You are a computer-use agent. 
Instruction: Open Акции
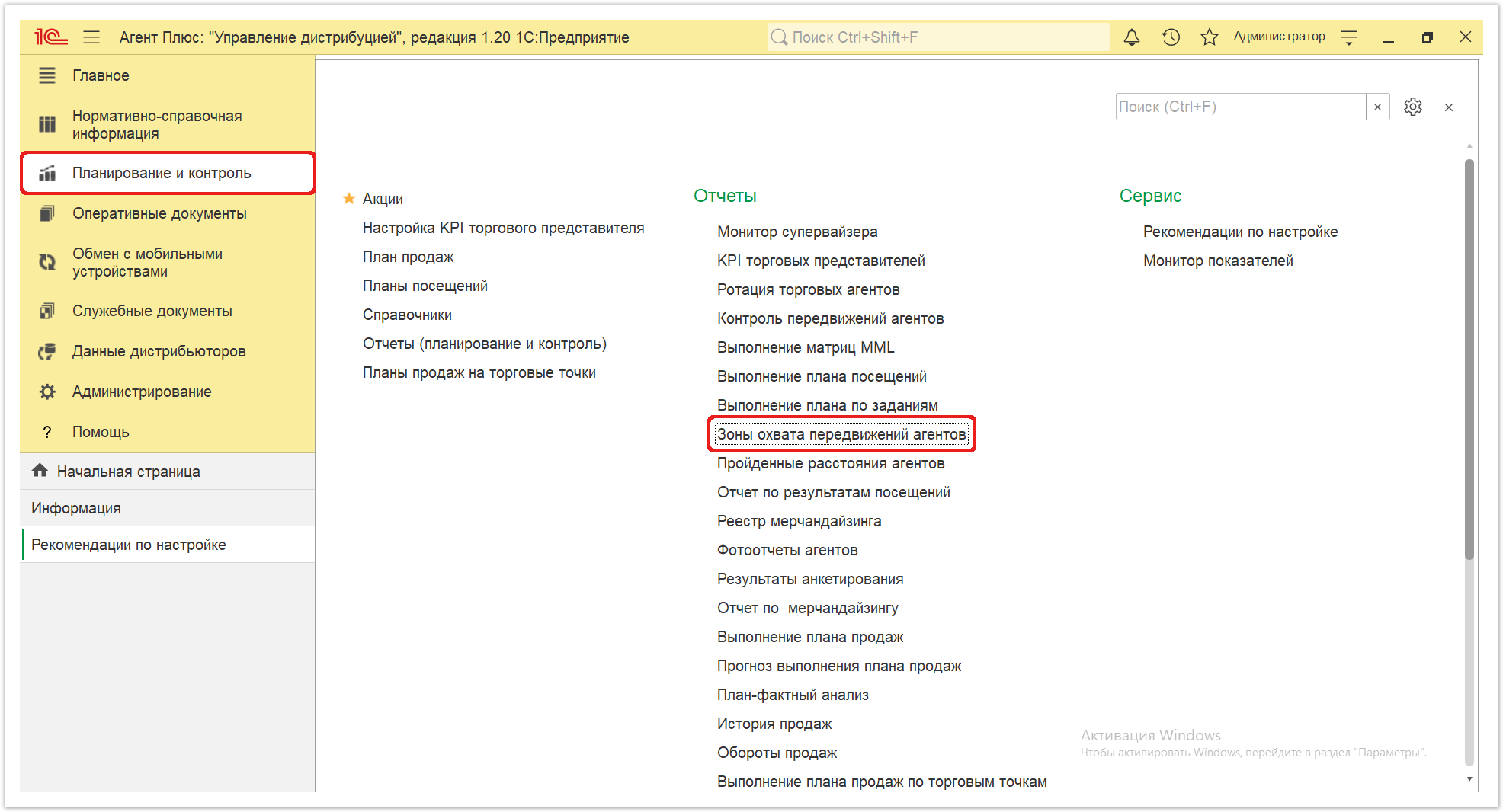click(x=383, y=199)
